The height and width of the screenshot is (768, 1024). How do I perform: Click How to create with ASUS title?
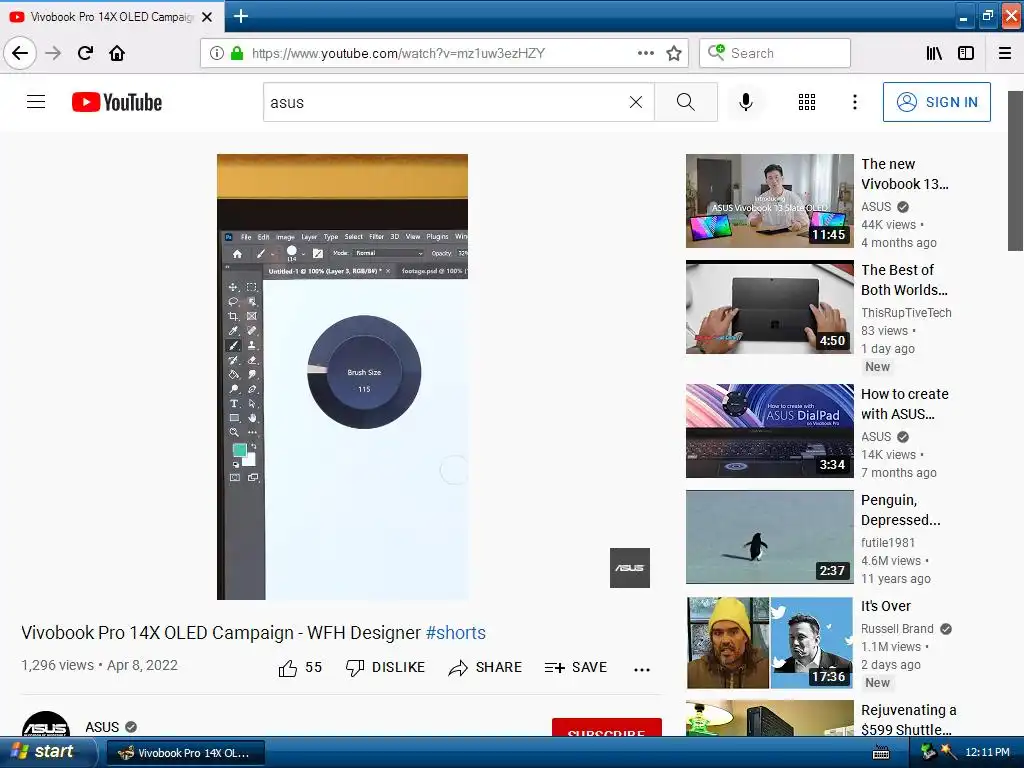(904, 404)
